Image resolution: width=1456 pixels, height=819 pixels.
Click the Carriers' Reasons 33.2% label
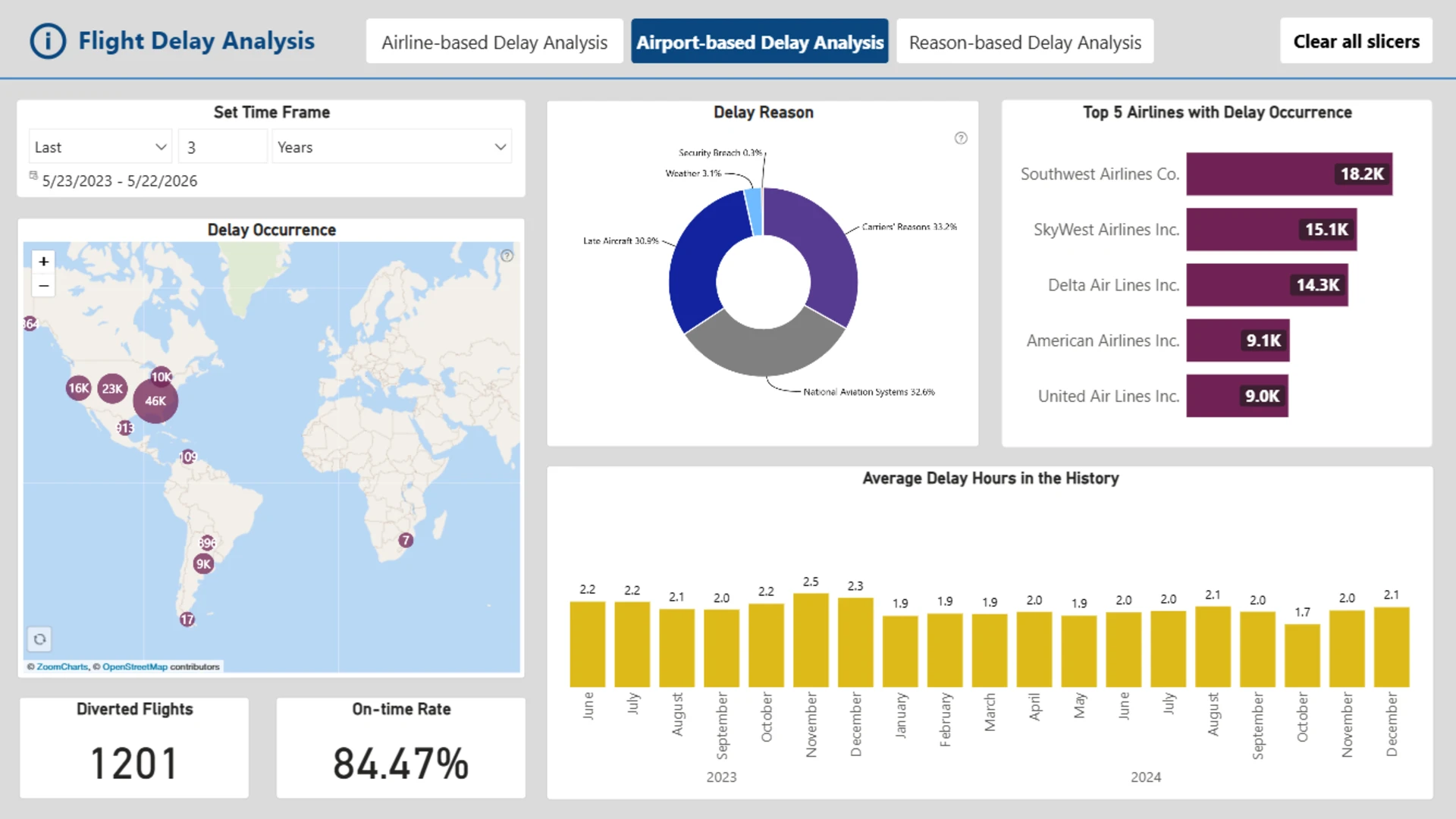click(x=909, y=227)
